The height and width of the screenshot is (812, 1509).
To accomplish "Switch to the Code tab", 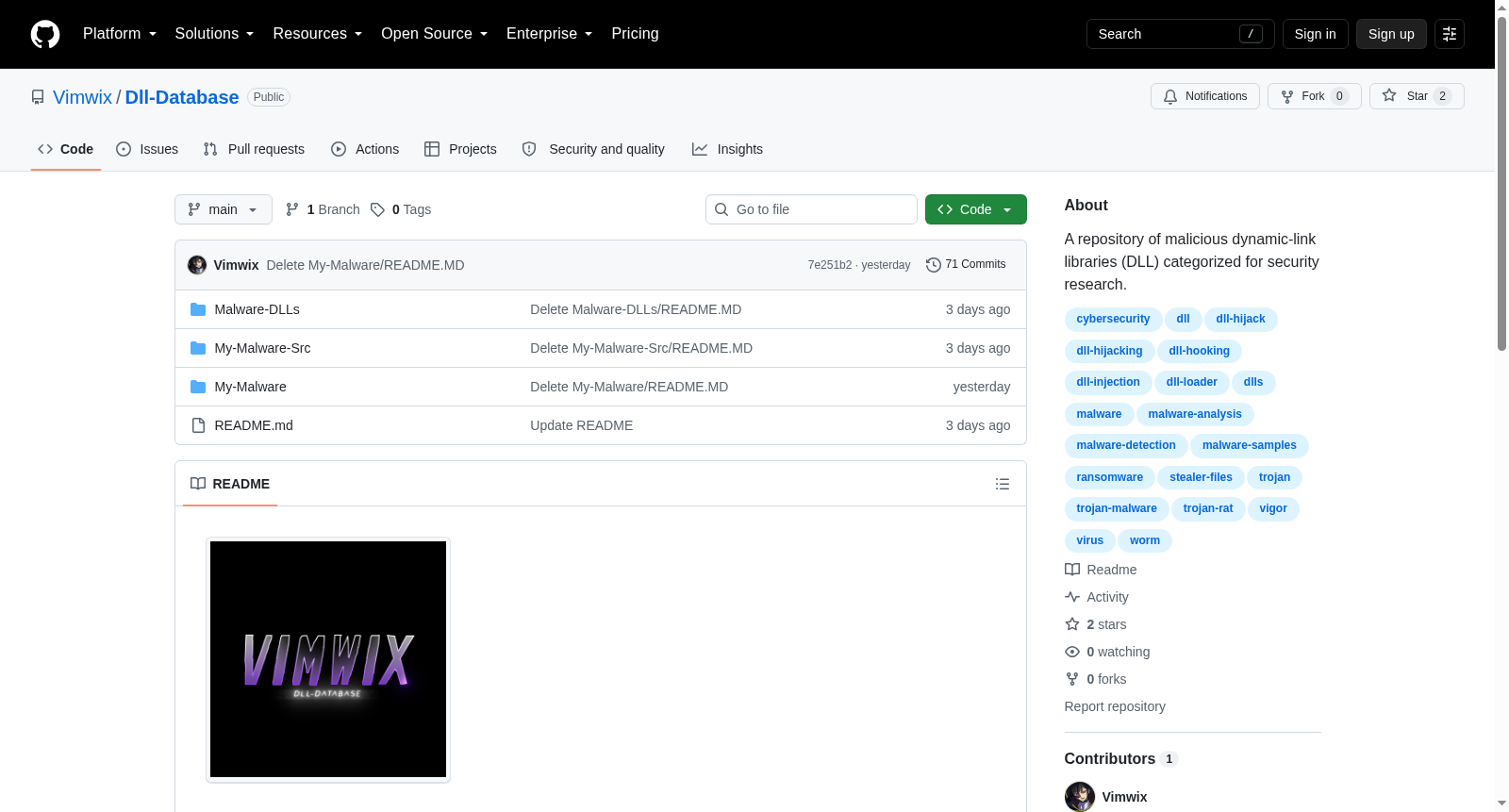I will point(65,149).
